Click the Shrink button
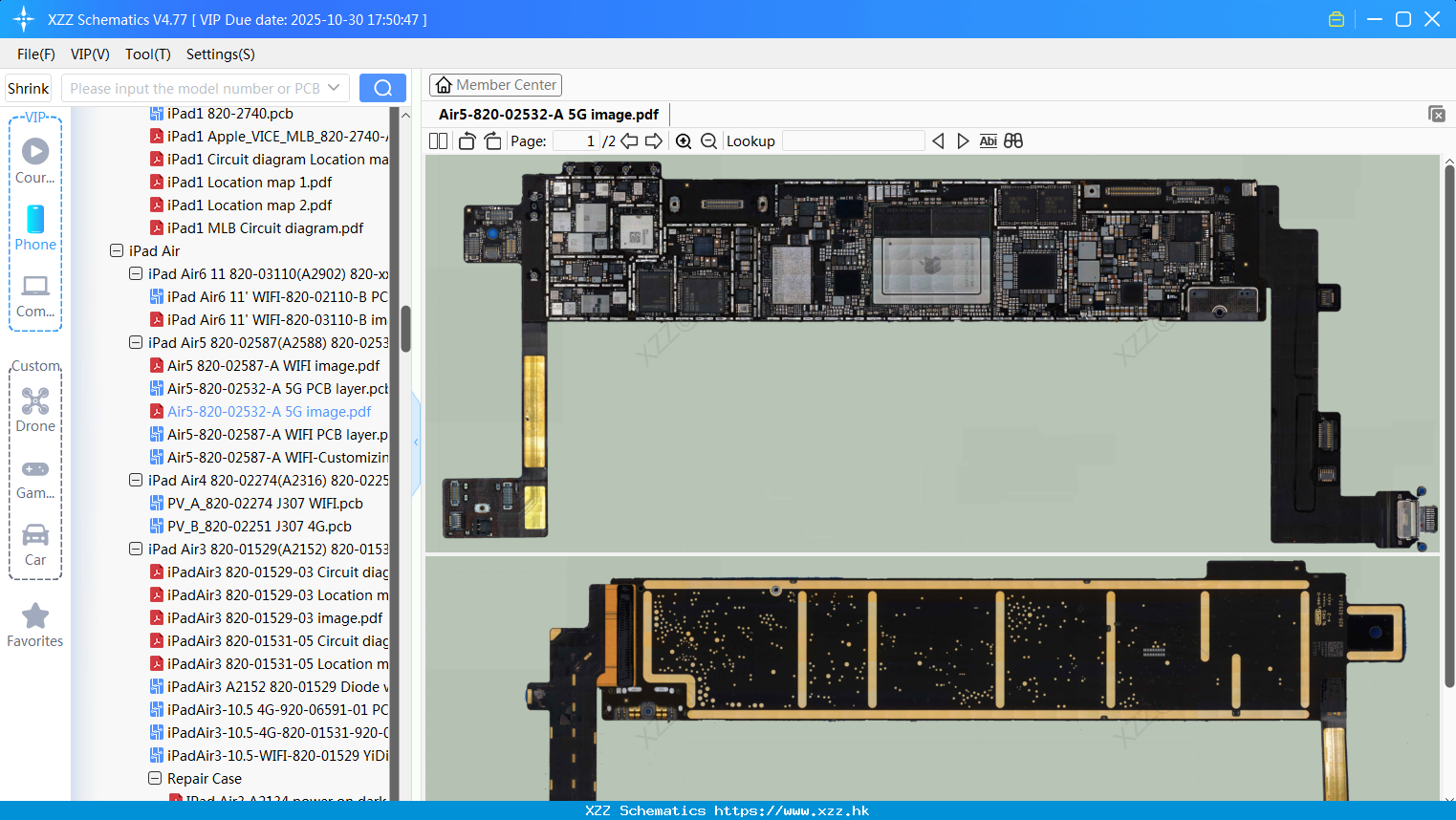Viewport: 1456px width, 820px height. [x=28, y=88]
